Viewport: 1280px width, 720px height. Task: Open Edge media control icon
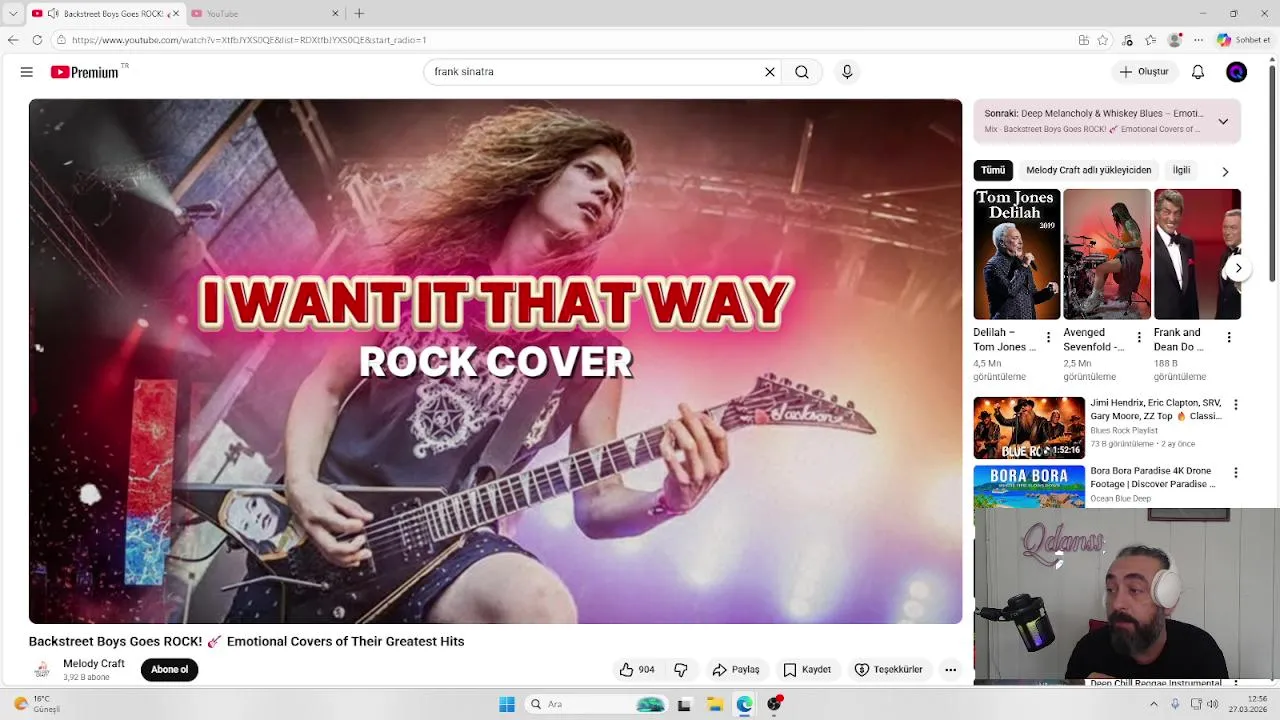click(1128, 40)
